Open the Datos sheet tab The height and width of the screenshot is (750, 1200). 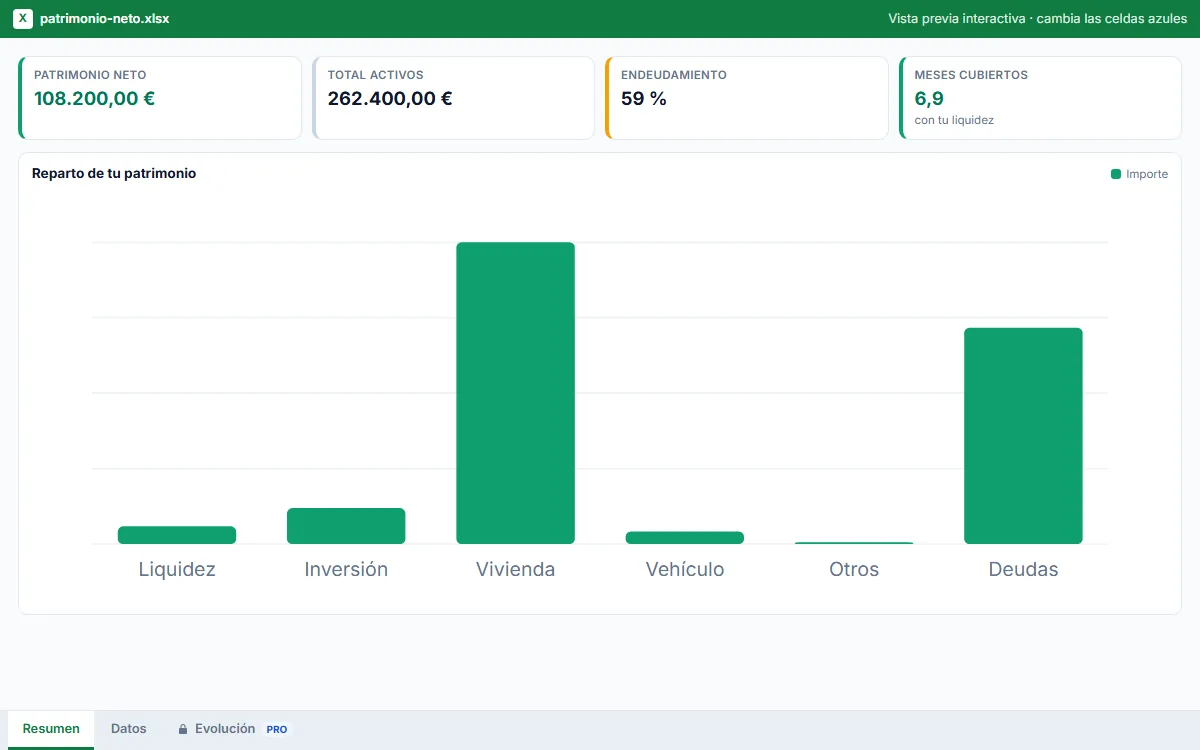(129, 729)
